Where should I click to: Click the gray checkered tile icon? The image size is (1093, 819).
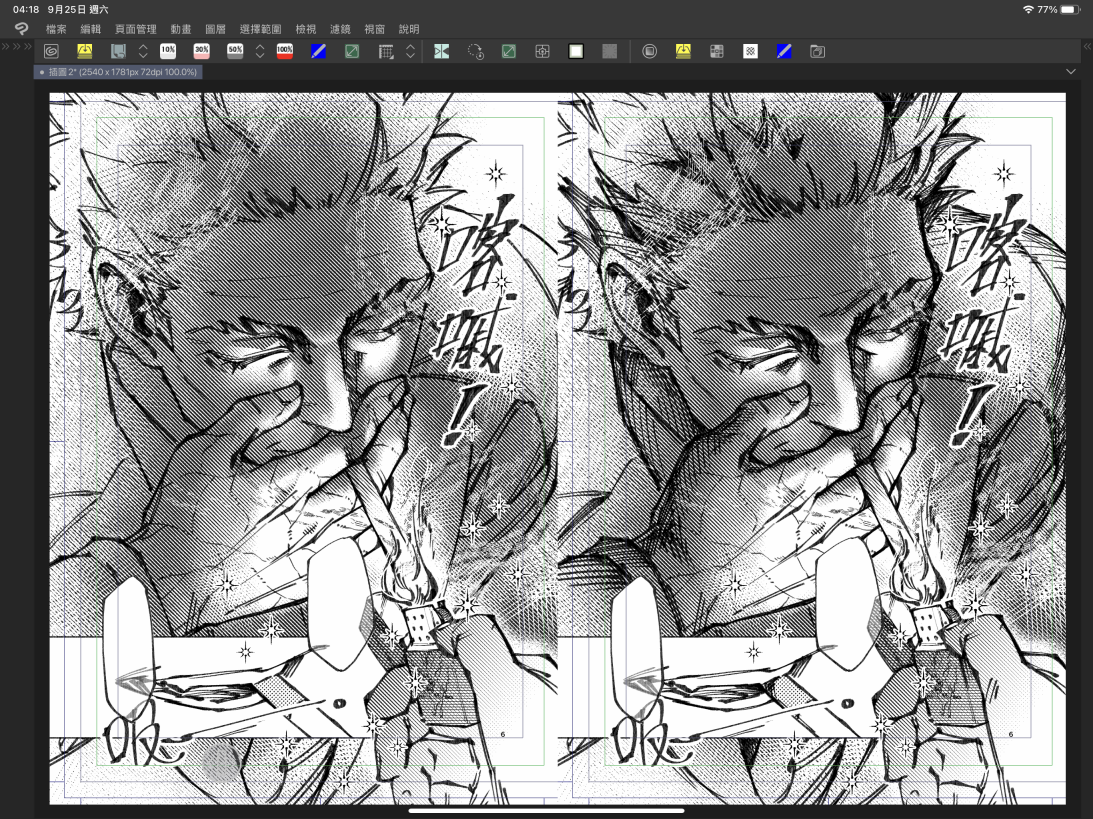point(717,52)
